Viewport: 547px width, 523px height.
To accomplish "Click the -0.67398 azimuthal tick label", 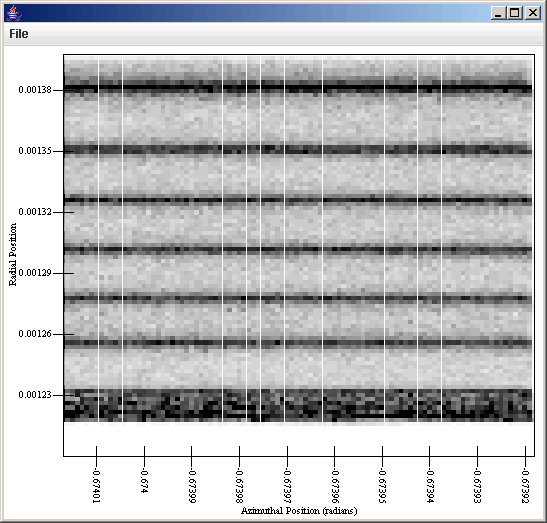I will (x=239, y=486).
